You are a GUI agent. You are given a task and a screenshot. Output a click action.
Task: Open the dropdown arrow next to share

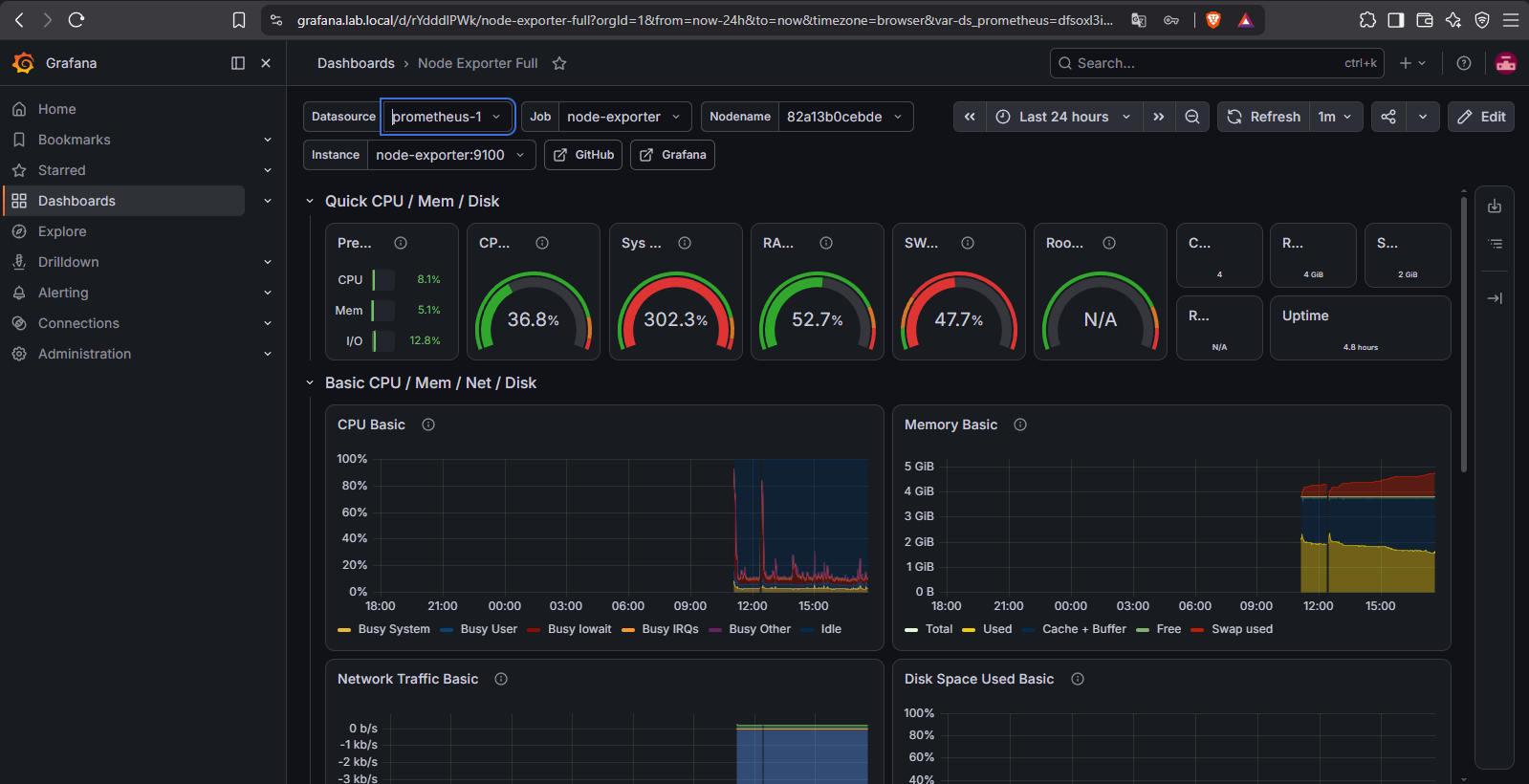(x=1423, y=117)
